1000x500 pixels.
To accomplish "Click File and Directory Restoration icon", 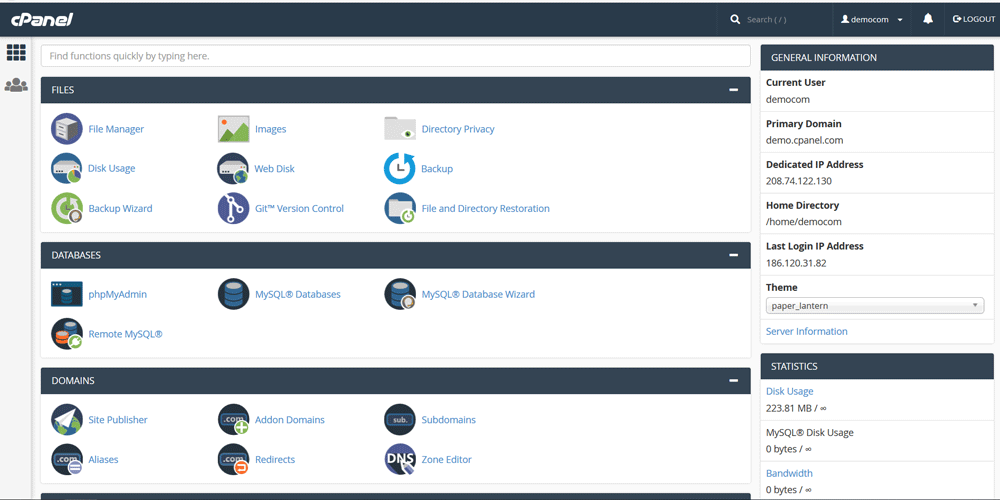I will pyautogui.click(x=400, y=208).
